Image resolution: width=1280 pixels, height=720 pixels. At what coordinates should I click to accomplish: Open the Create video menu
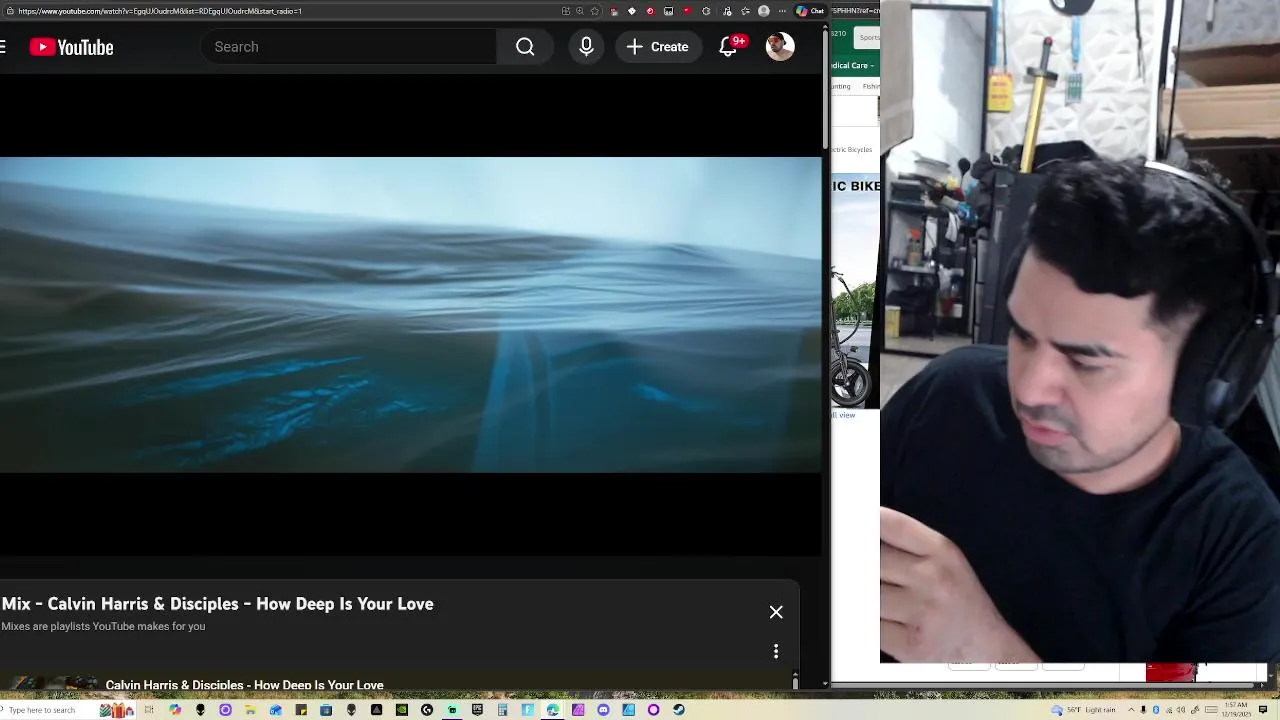(x=657, y=47)
